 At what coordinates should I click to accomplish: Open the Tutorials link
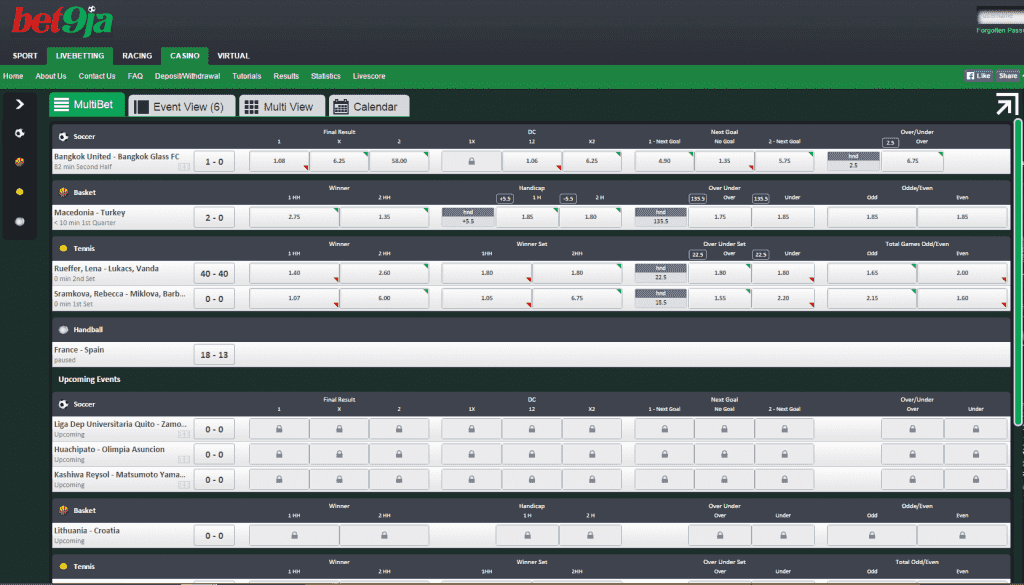[247, 76]
